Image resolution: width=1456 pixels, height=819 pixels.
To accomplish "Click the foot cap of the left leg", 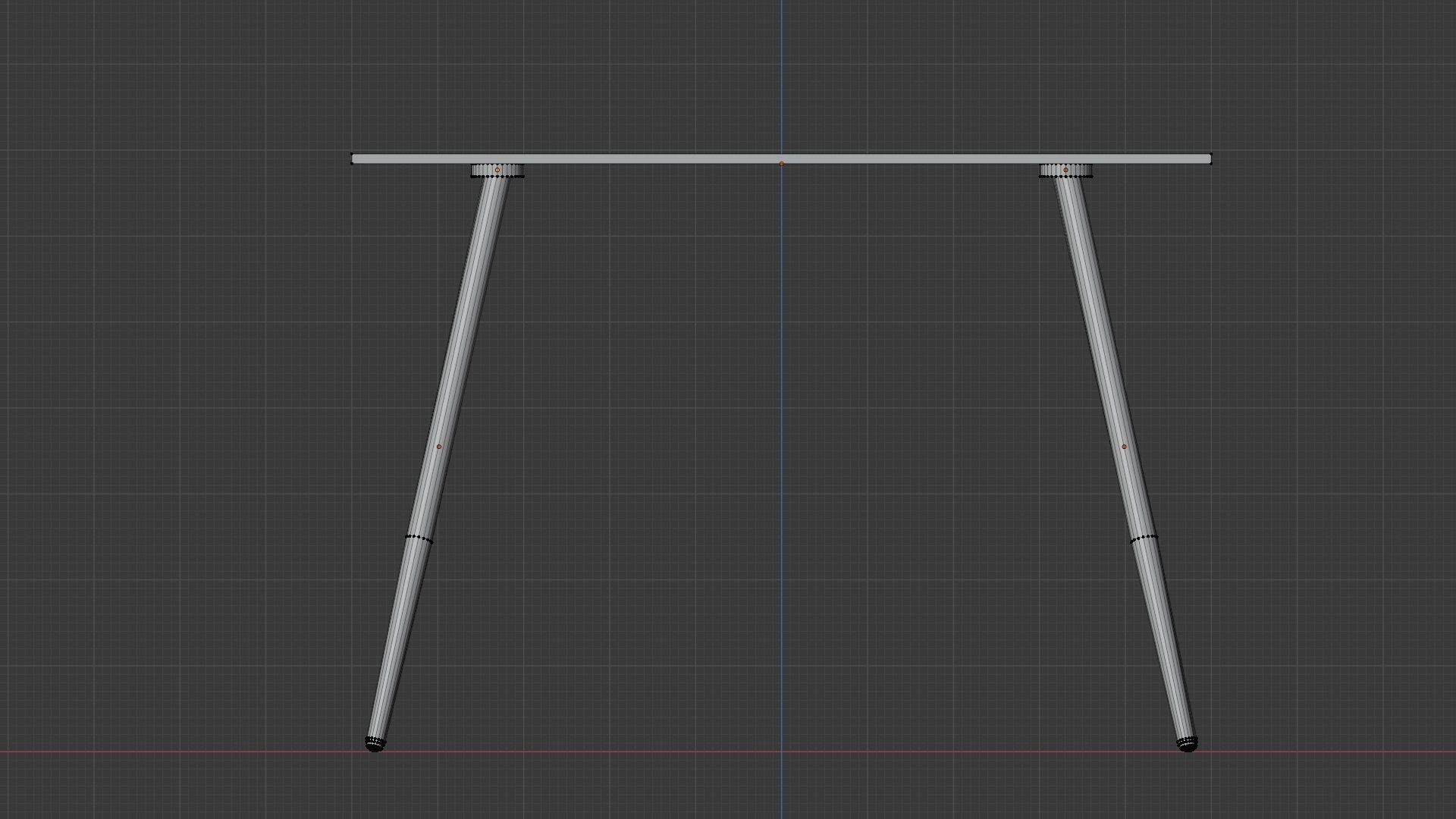I will 375,744.
